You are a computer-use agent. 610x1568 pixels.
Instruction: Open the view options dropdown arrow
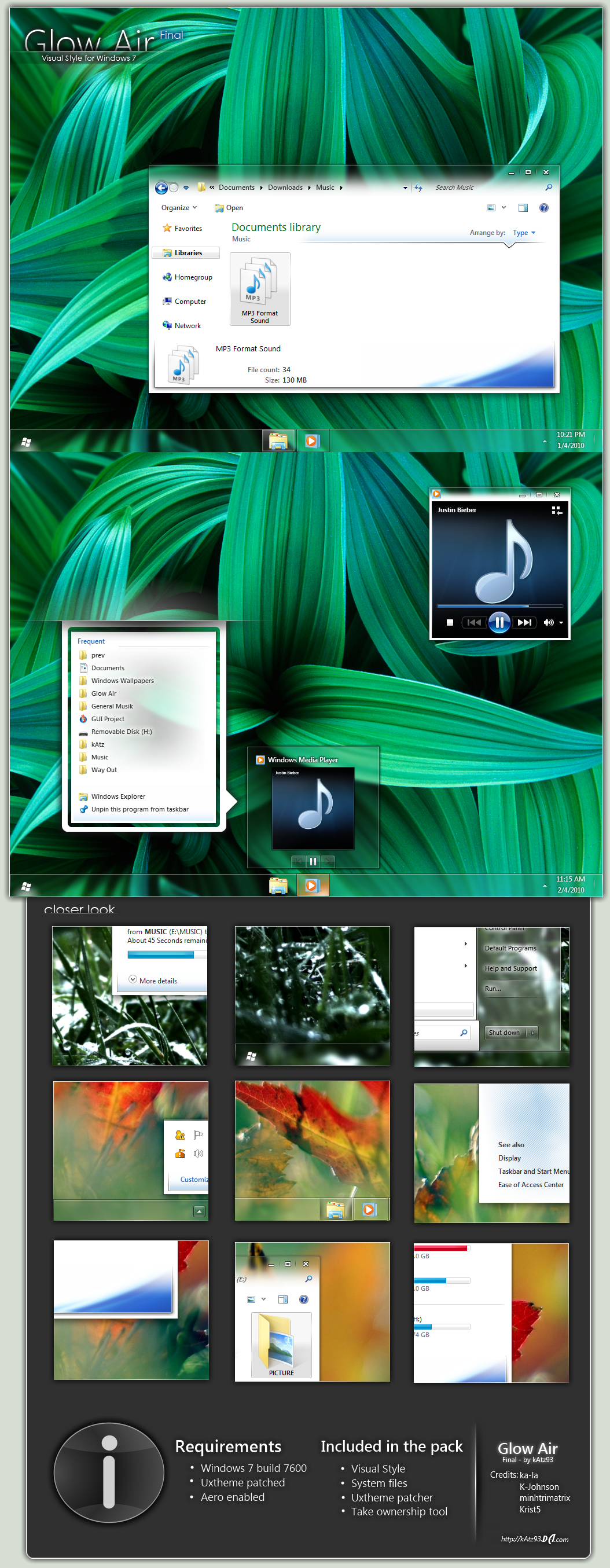[x=504, y=208]
